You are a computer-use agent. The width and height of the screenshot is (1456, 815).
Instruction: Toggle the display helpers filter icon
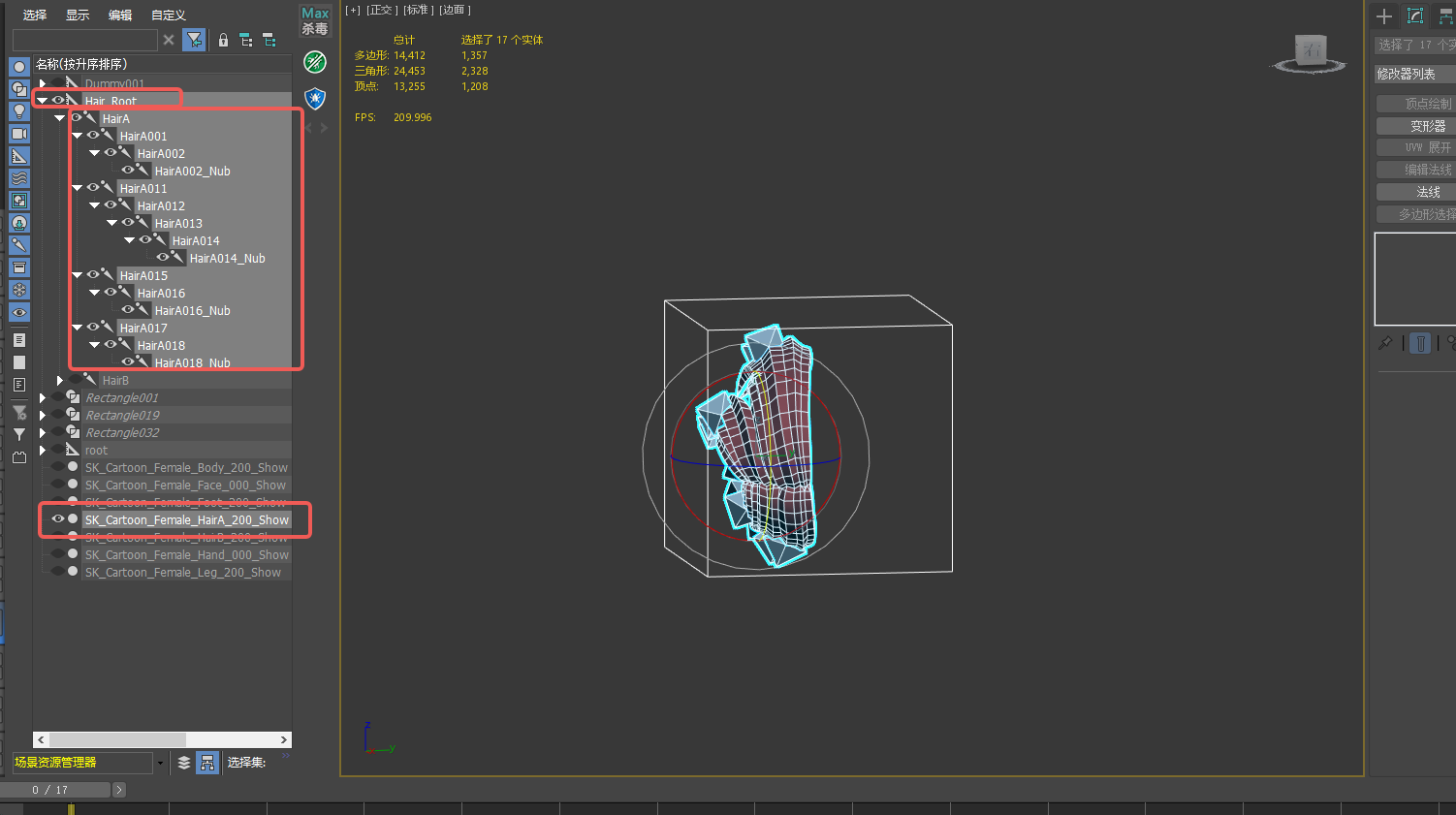click(x=19, y=156)
